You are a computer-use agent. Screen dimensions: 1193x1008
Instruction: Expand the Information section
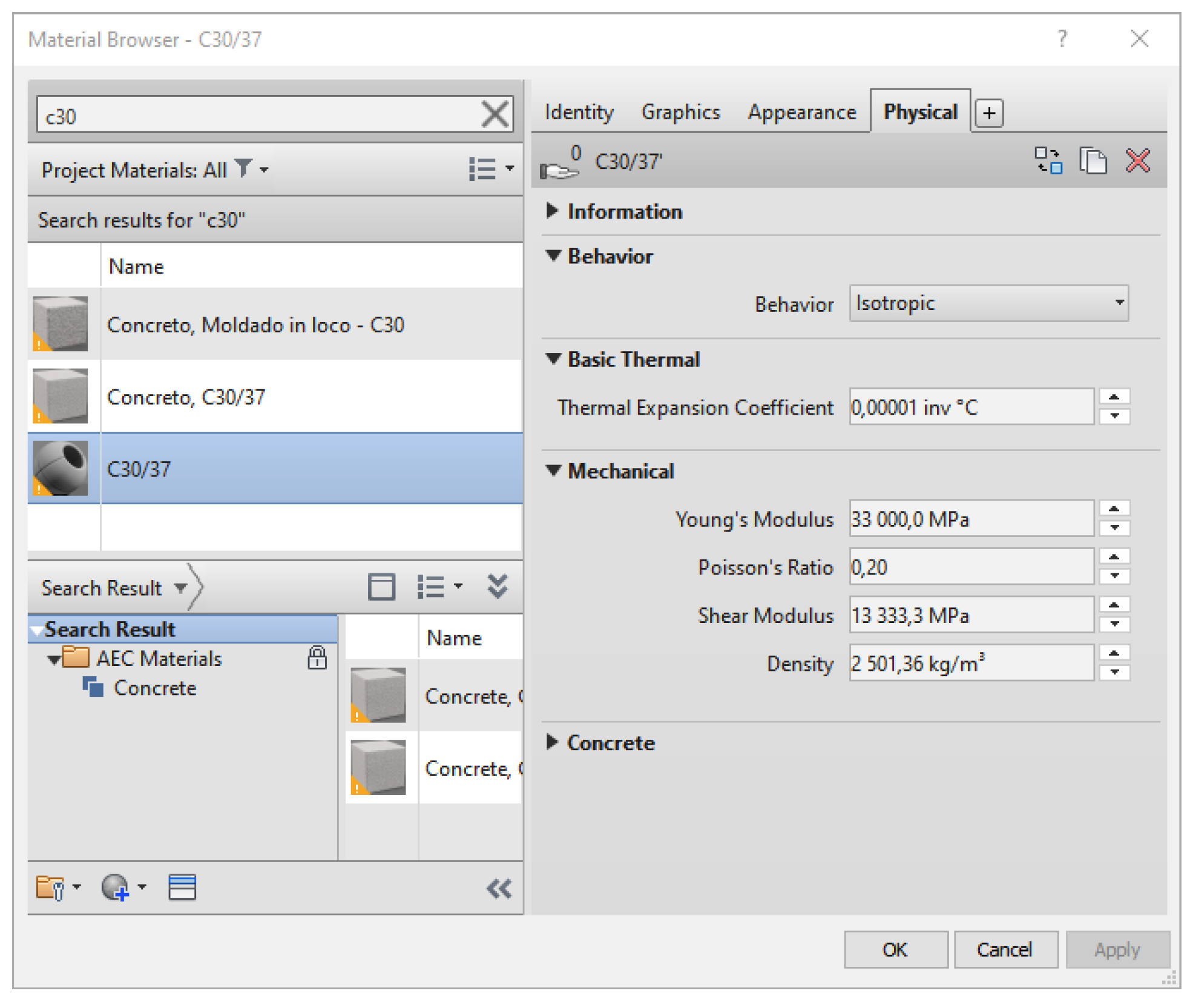[x=552, y=211]
